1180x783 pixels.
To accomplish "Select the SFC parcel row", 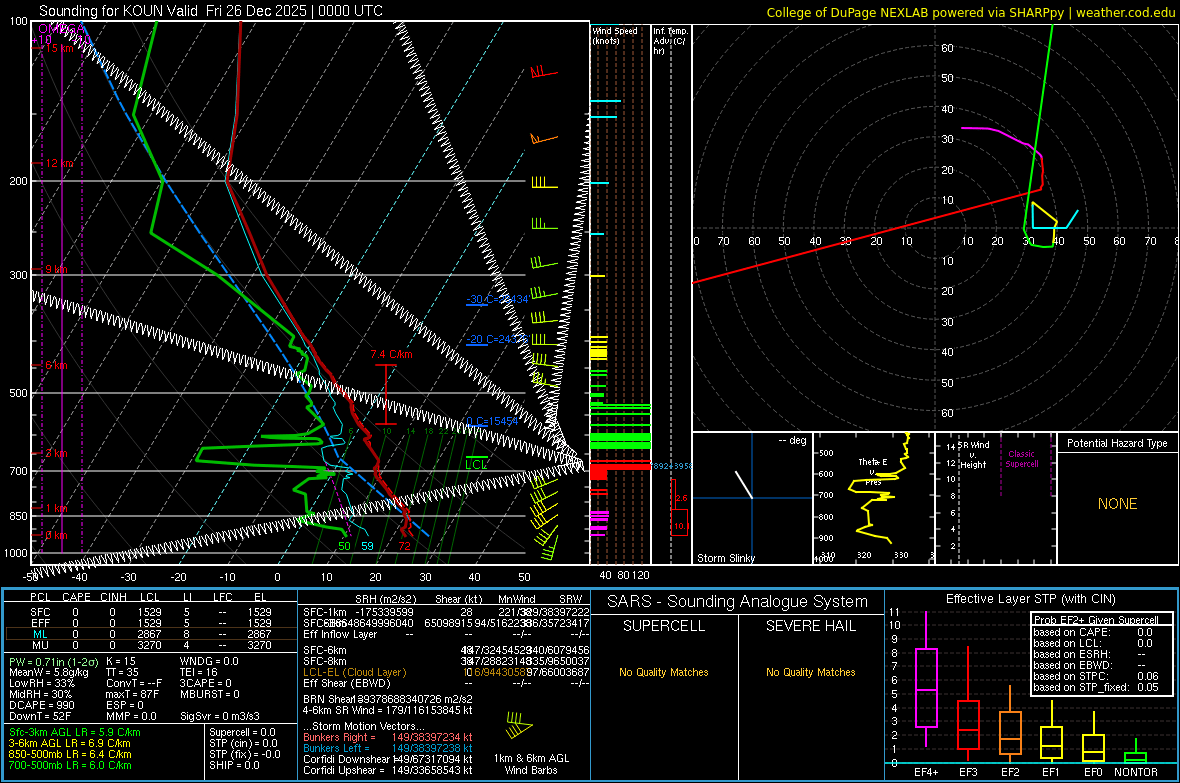I will pyautogui.click(x=151, y=612).
